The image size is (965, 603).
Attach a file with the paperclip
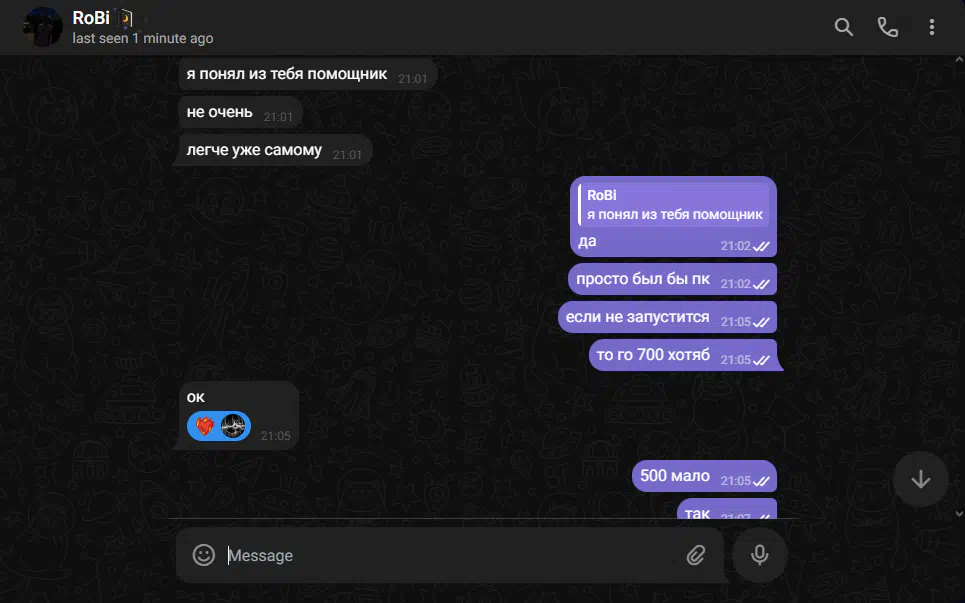pos(696,555)
